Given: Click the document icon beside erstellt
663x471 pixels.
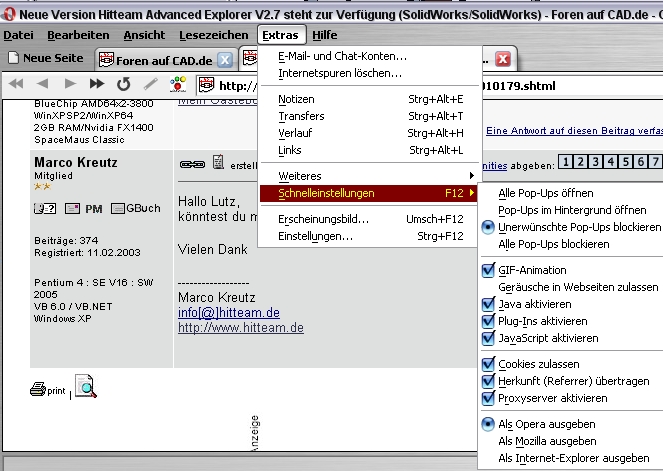Looking at the screenshot, I should click(x=218, y=162).
